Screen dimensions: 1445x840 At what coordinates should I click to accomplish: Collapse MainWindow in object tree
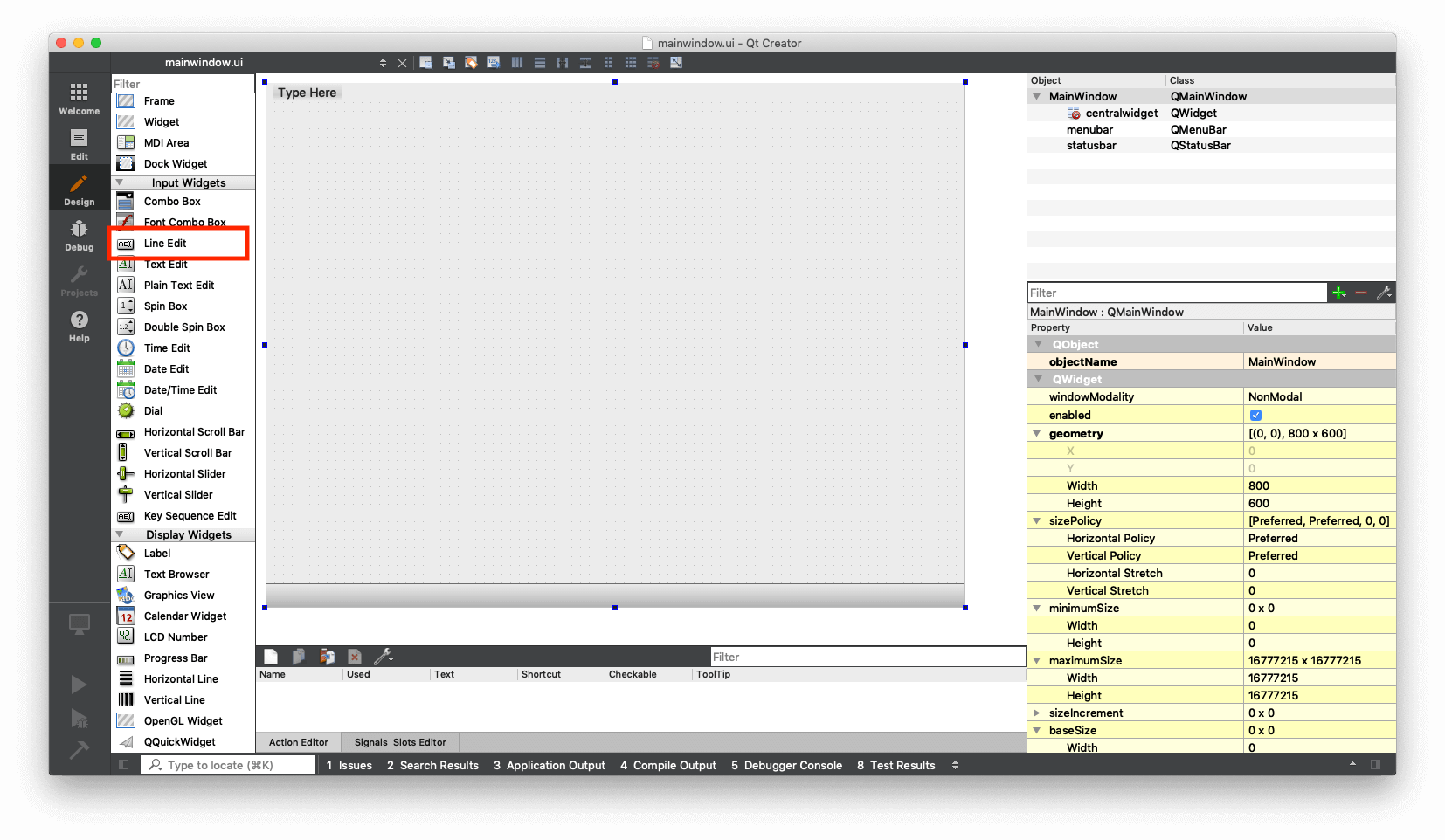pos(1037,96)
